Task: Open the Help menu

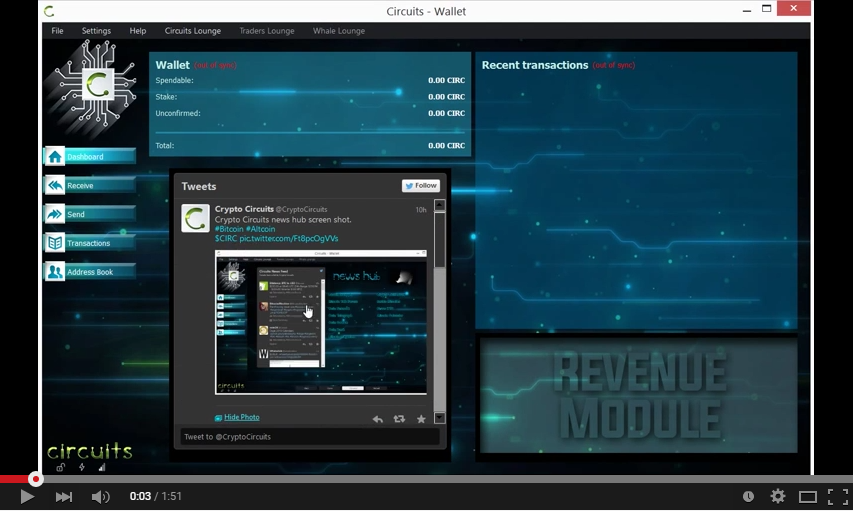Action: (138, 31)
